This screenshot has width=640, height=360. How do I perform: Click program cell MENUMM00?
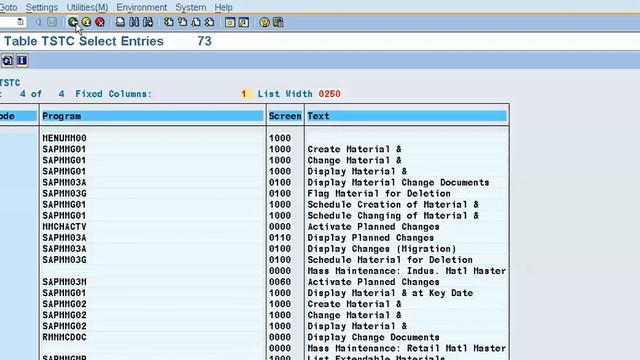tap(64, 138)
